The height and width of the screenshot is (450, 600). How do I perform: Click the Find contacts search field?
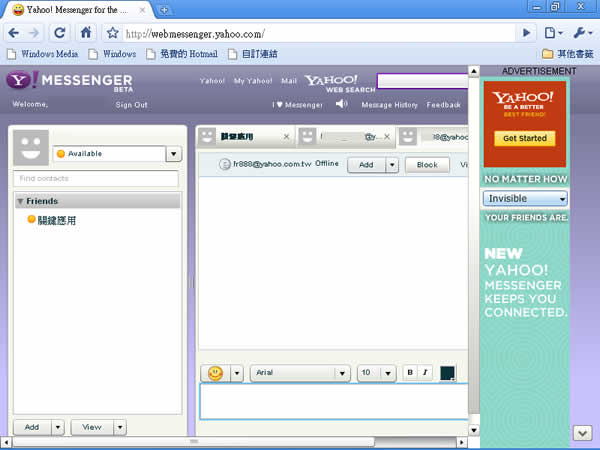(96, 179)
